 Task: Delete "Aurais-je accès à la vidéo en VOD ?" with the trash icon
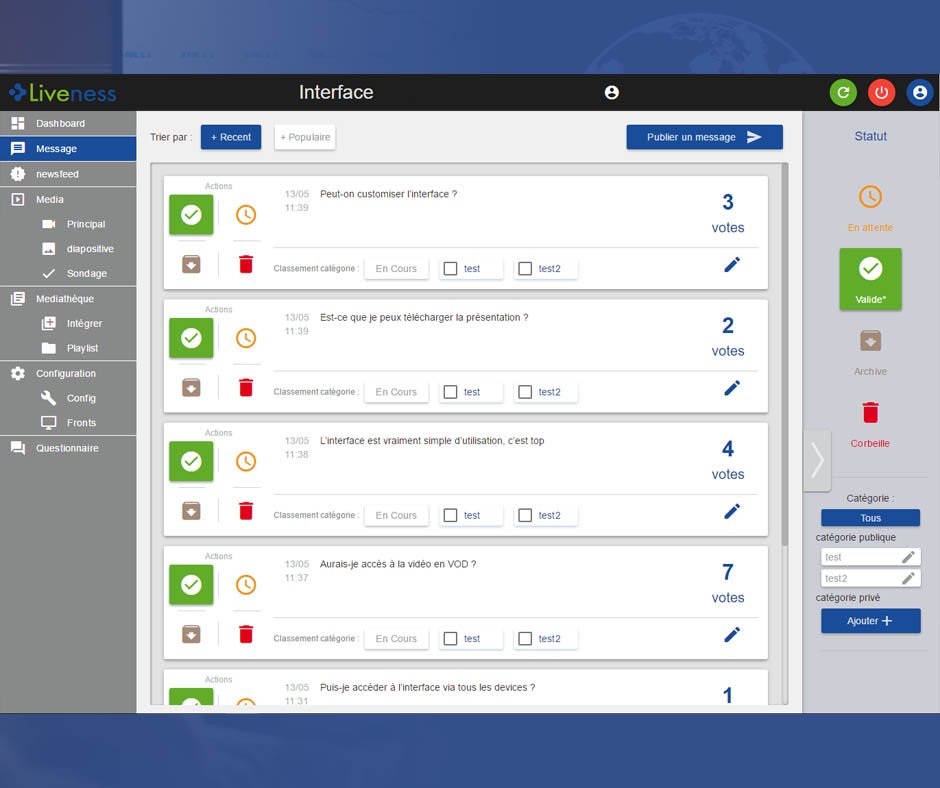(246, 633)
